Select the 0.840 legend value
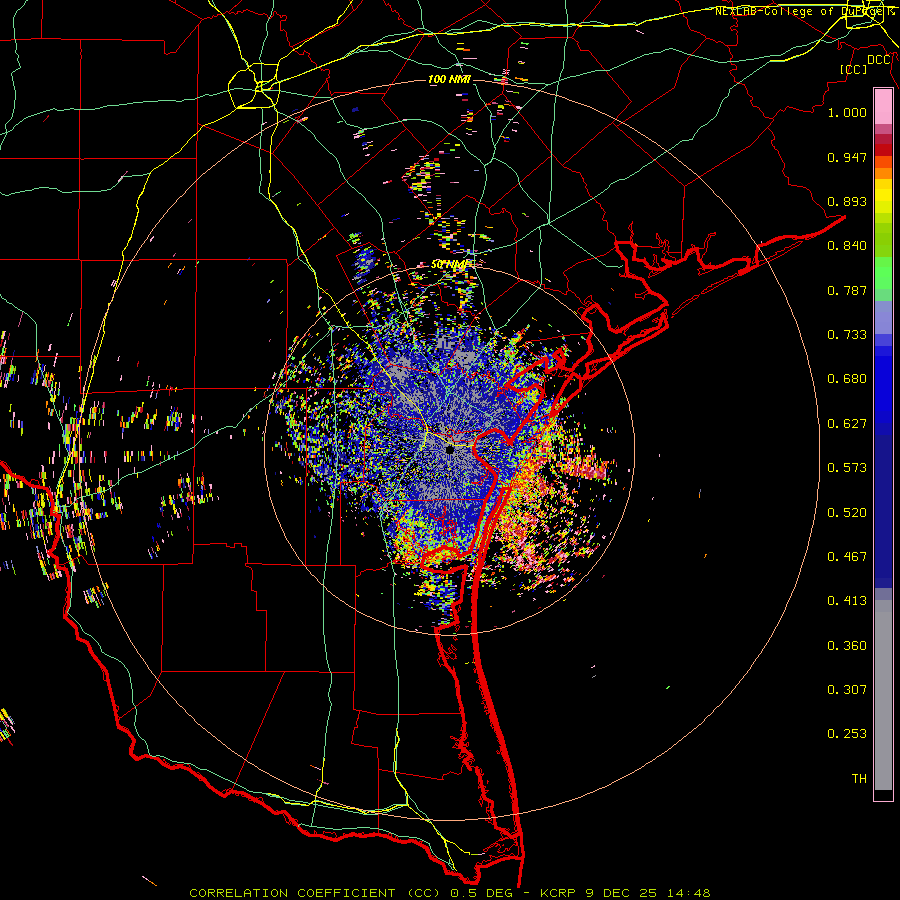This screenshot has height=900, width=900. (x=847, y=246)
